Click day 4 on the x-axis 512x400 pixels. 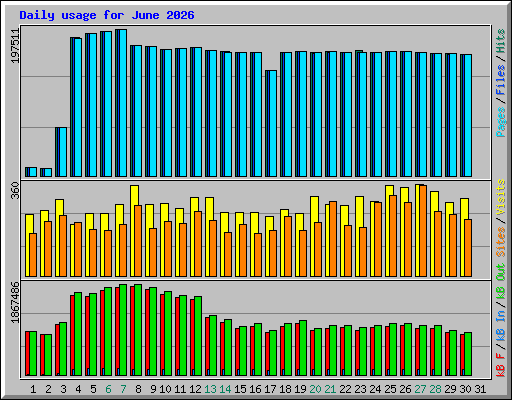78,389
